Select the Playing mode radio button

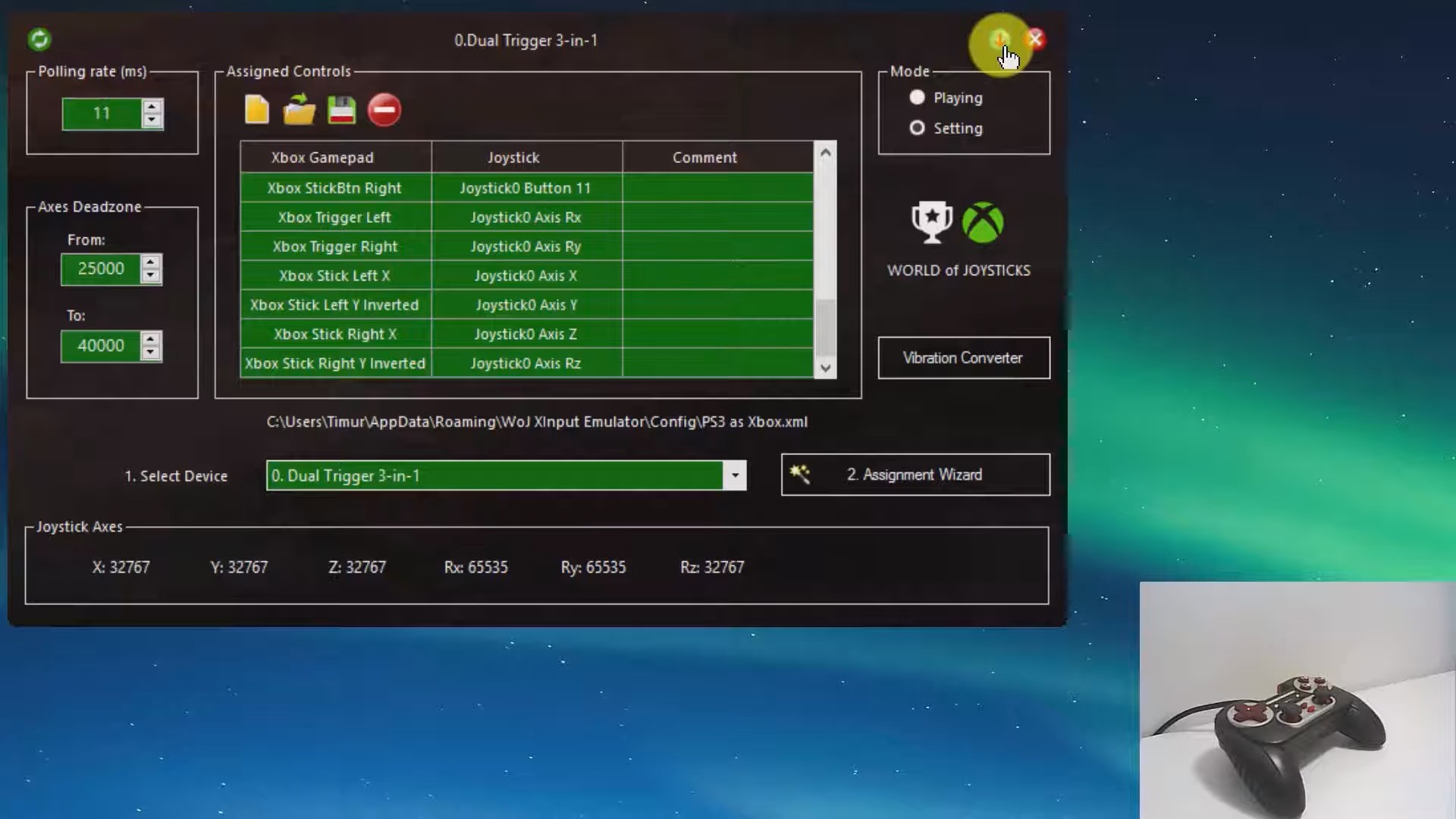point(918,98)
